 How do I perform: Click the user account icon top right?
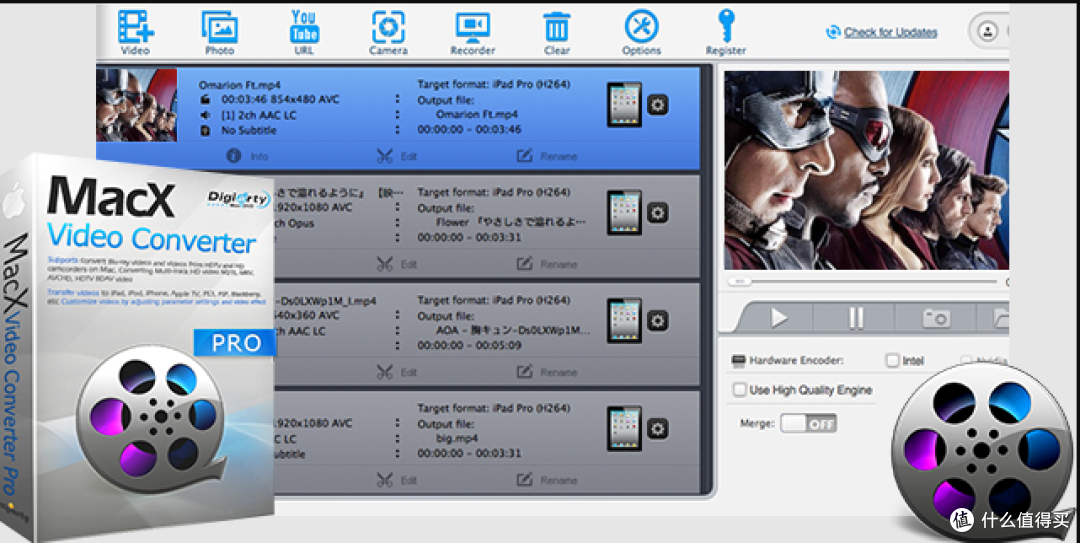tap(988, 32)
